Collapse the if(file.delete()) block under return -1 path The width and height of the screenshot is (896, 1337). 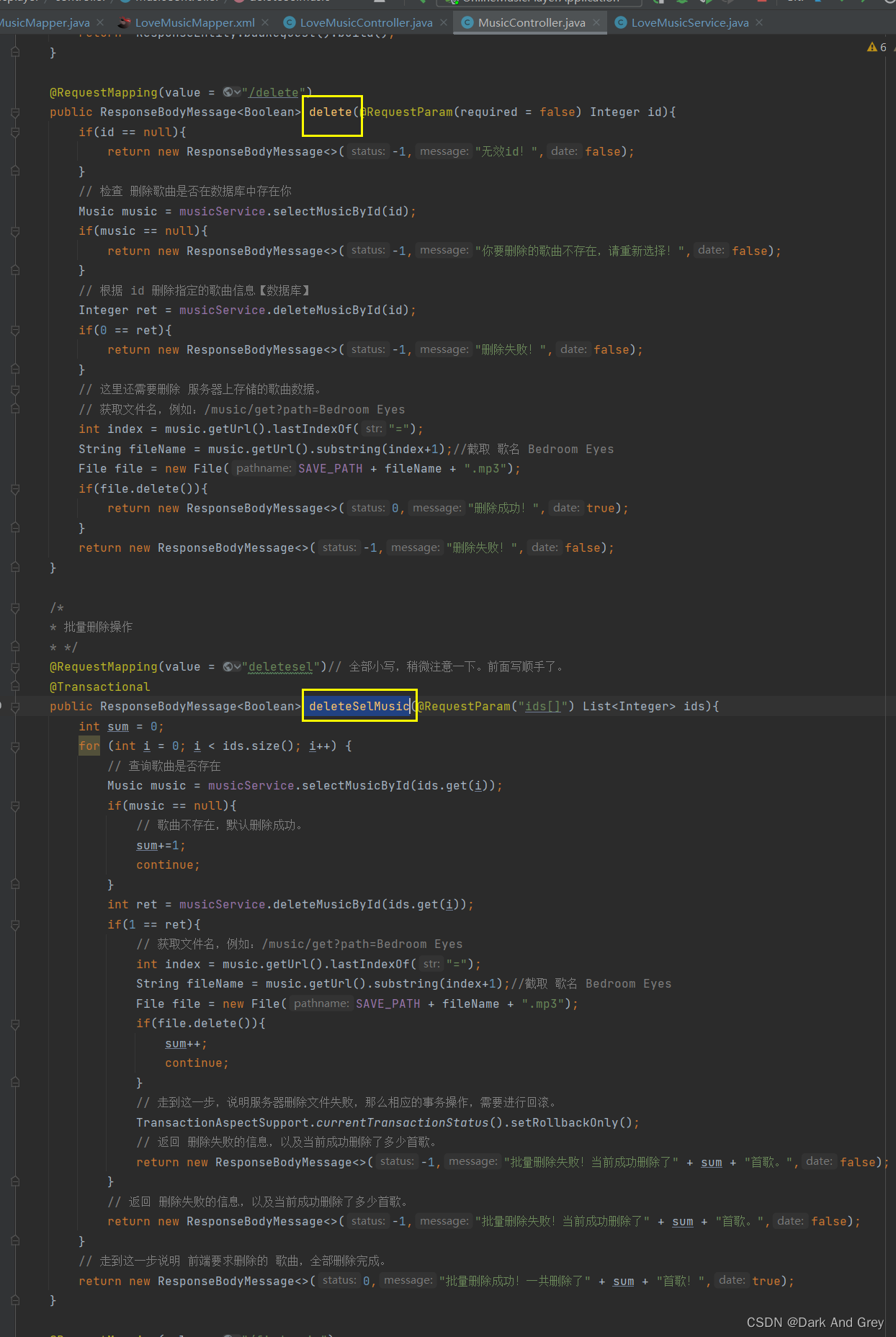tap(15, 489)
